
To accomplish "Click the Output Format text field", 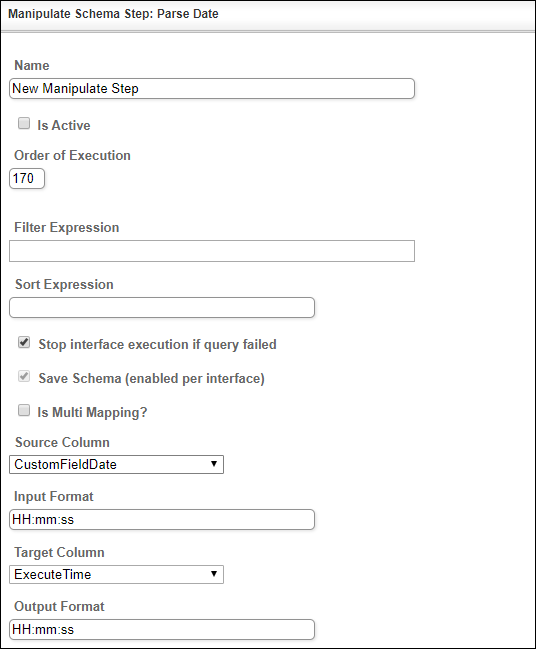I will tap(162, 630).
